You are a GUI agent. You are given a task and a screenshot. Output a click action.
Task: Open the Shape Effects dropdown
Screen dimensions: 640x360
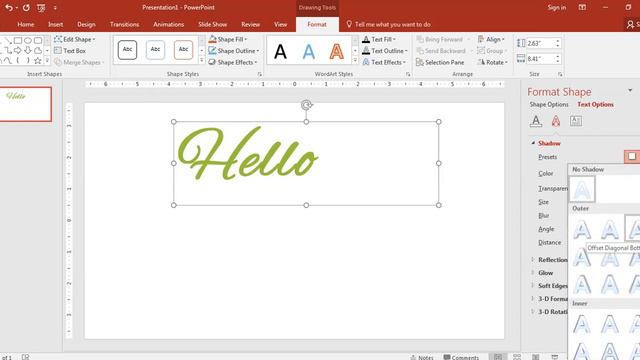click(x=233, y=62)
